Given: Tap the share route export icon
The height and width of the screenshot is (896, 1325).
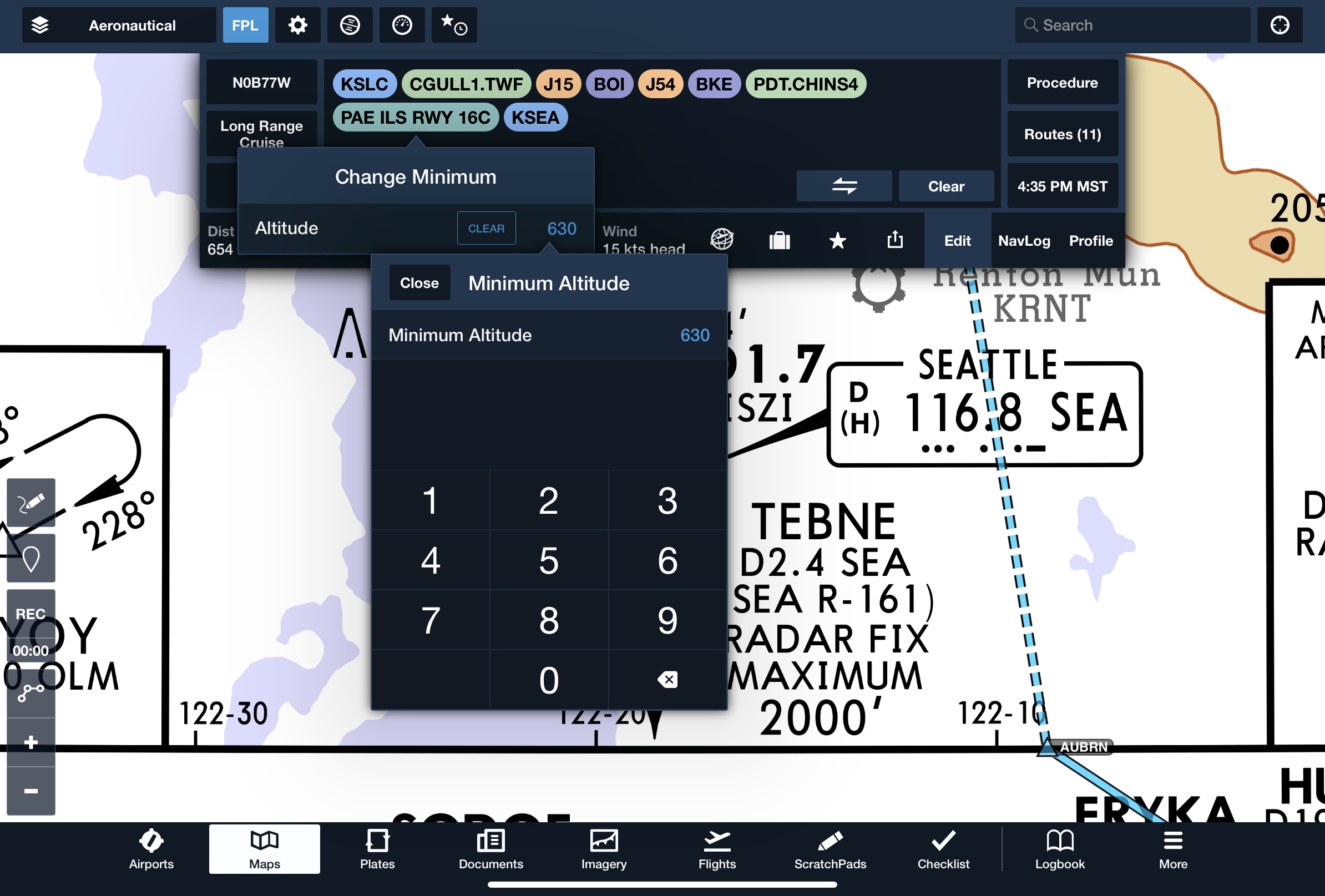Looking at the screenshot, I should click(894, 240).
